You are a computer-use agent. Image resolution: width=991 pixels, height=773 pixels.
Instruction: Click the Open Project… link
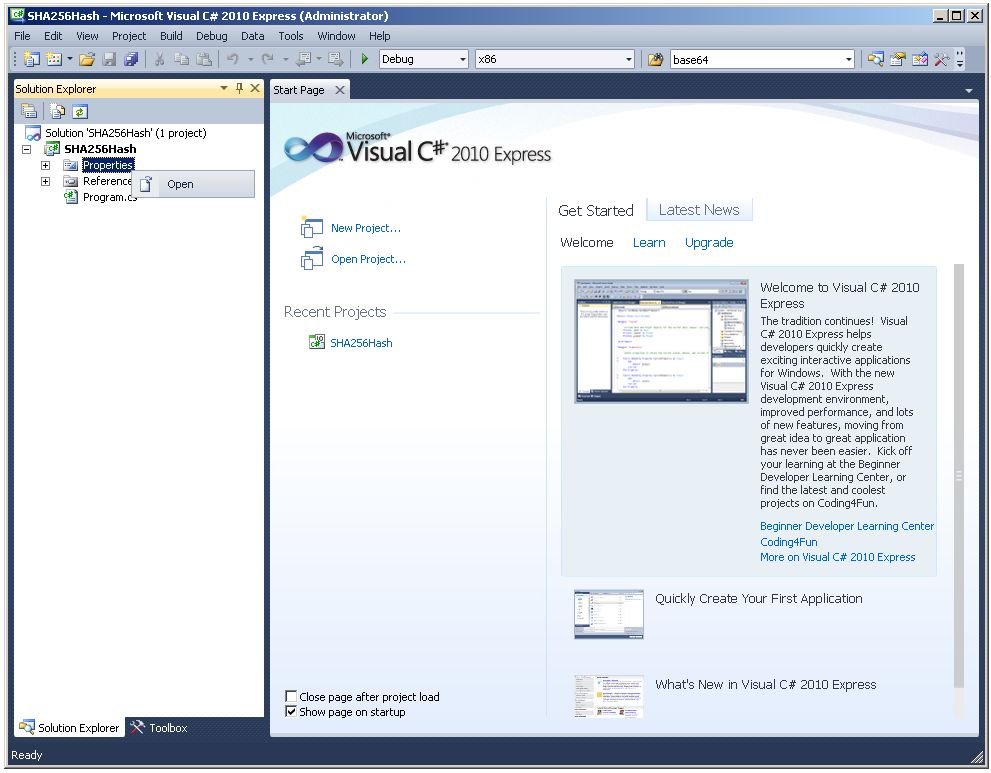[x=368, y=259]
